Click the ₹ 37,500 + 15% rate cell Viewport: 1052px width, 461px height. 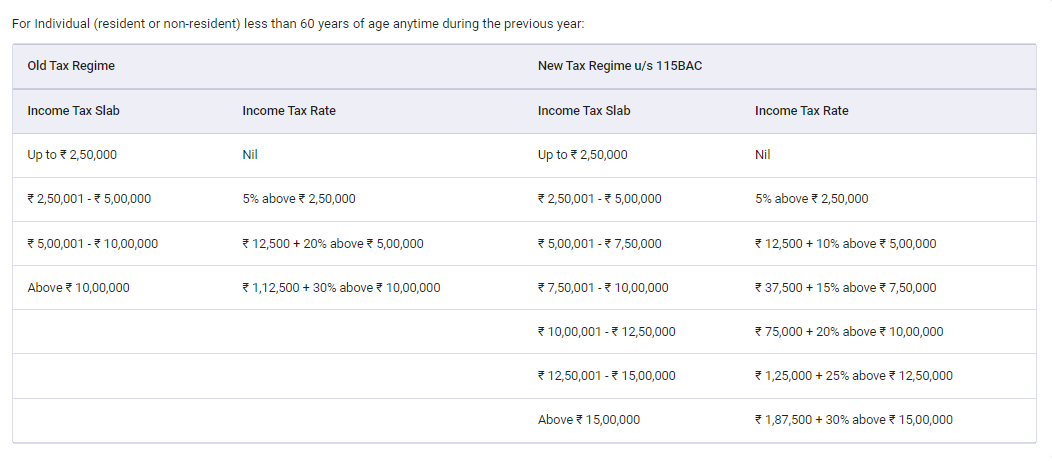(x=845, y=288)
